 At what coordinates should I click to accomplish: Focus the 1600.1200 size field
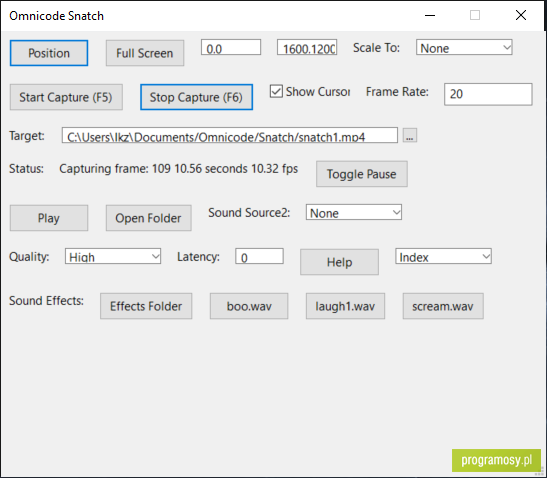307,47
